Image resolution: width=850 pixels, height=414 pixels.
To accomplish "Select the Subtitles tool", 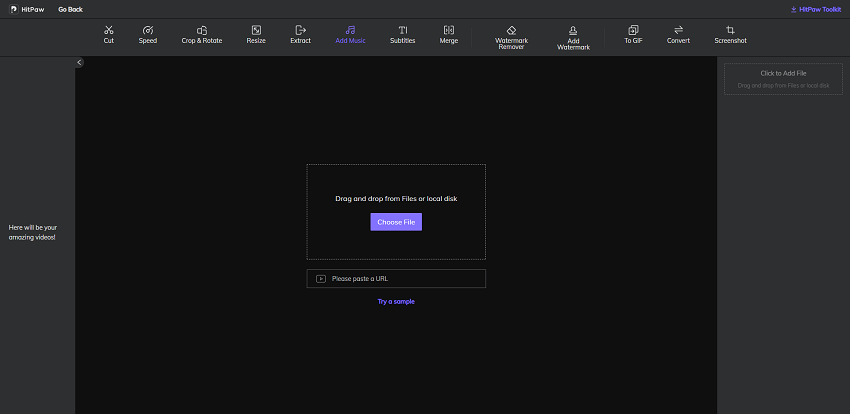I will (402, 35).
